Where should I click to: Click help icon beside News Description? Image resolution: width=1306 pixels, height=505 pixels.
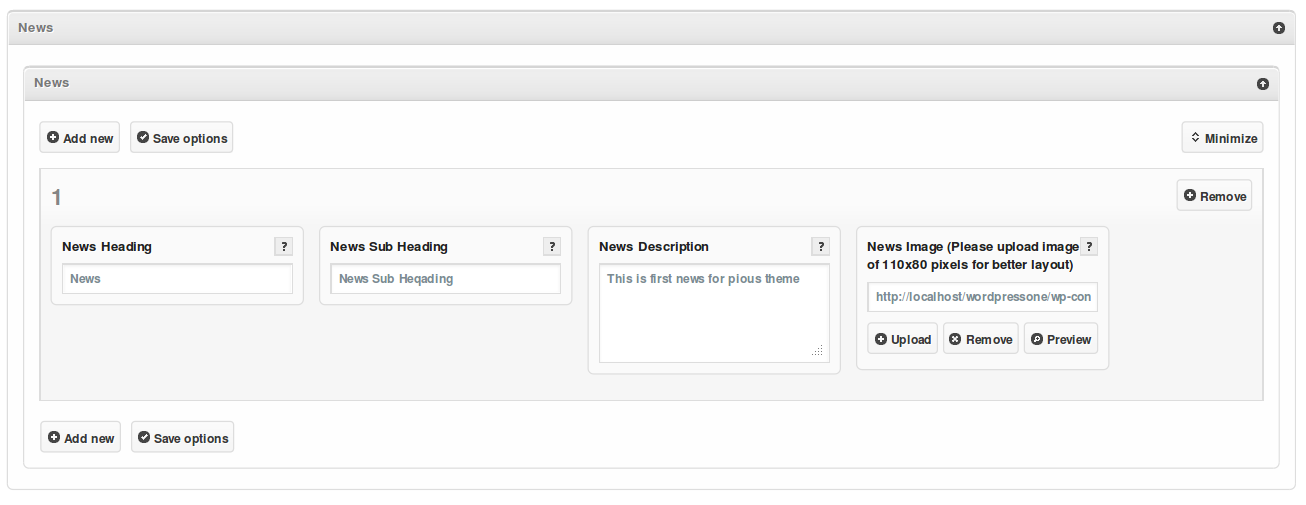(820, 247)
